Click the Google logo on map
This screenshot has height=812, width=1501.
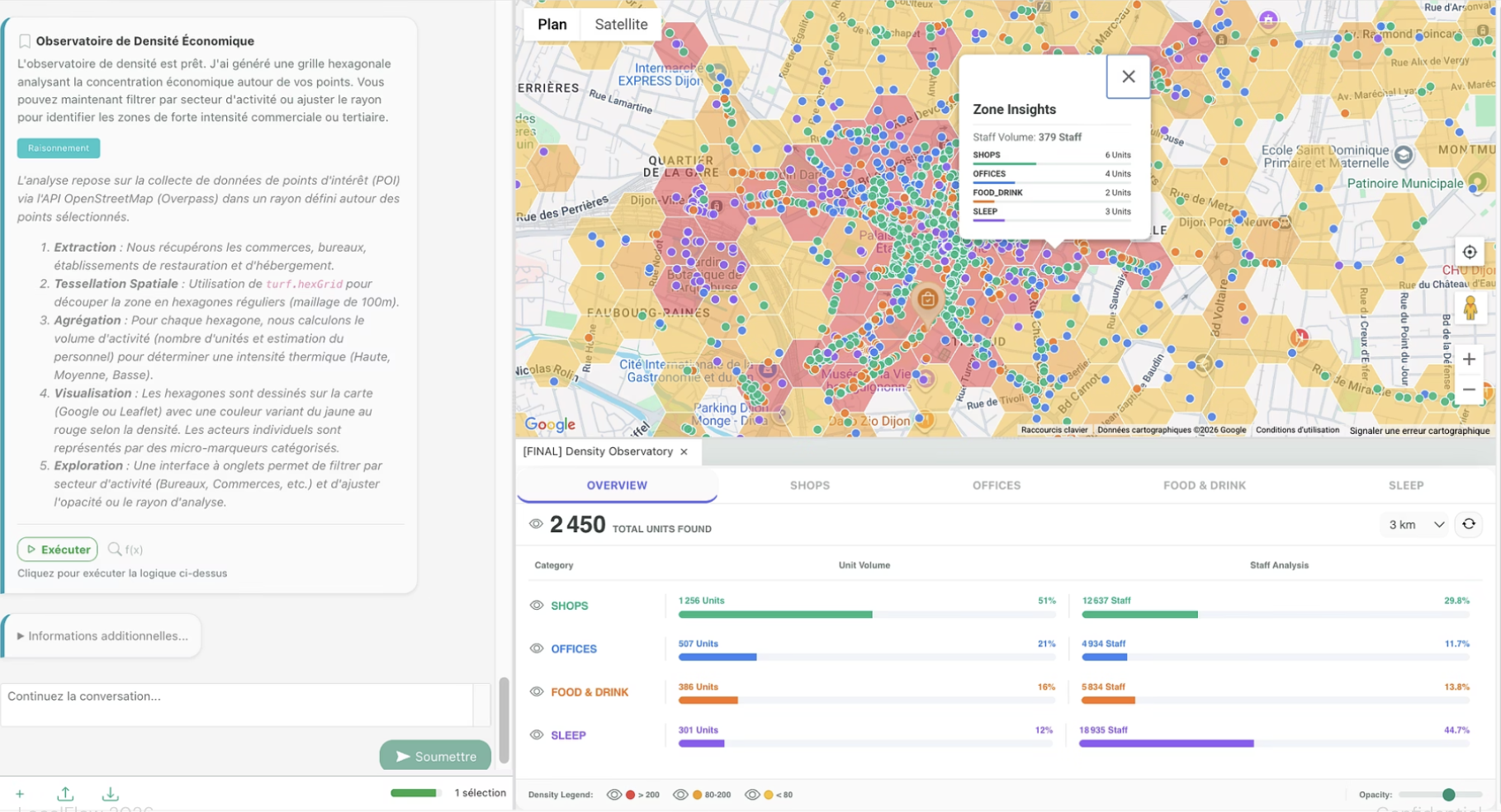550,424
